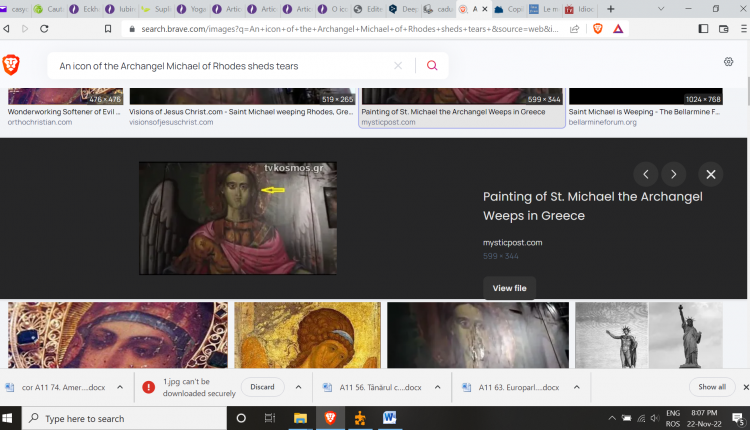
Task: Show previous image with left arrow
Action: pyautogui.click(x=646, y=174)
